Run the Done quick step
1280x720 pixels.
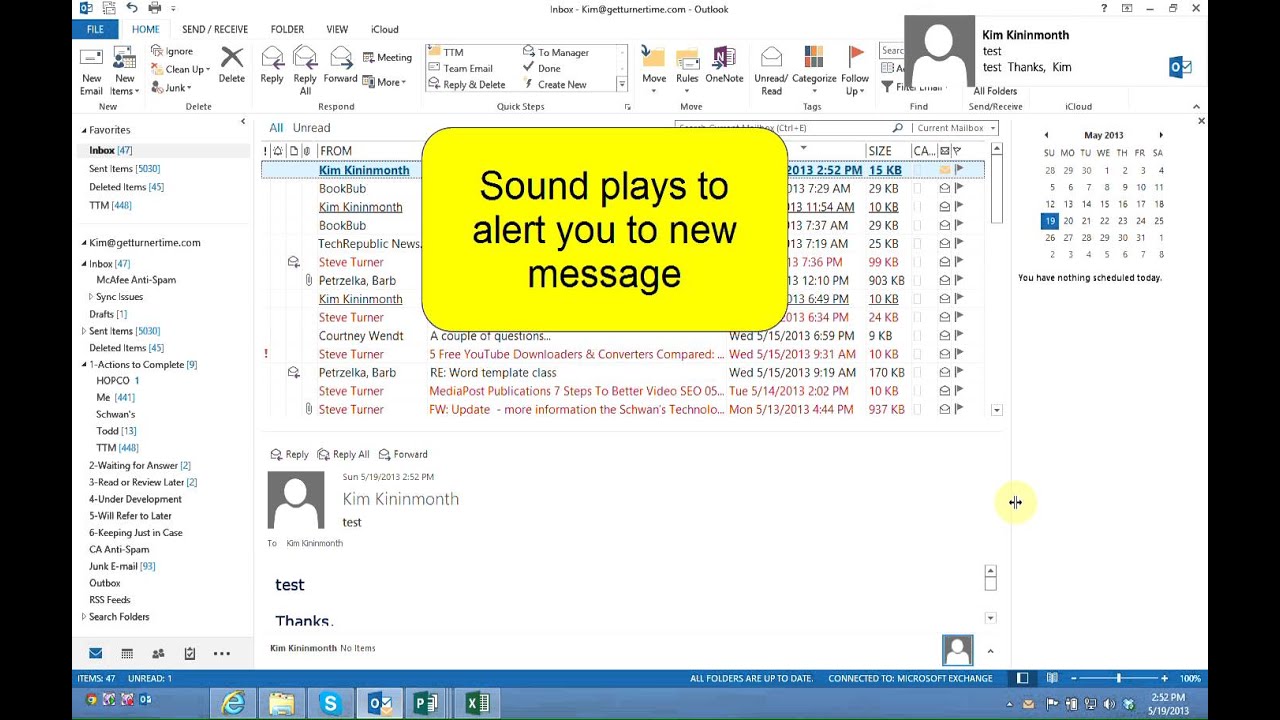542,68
